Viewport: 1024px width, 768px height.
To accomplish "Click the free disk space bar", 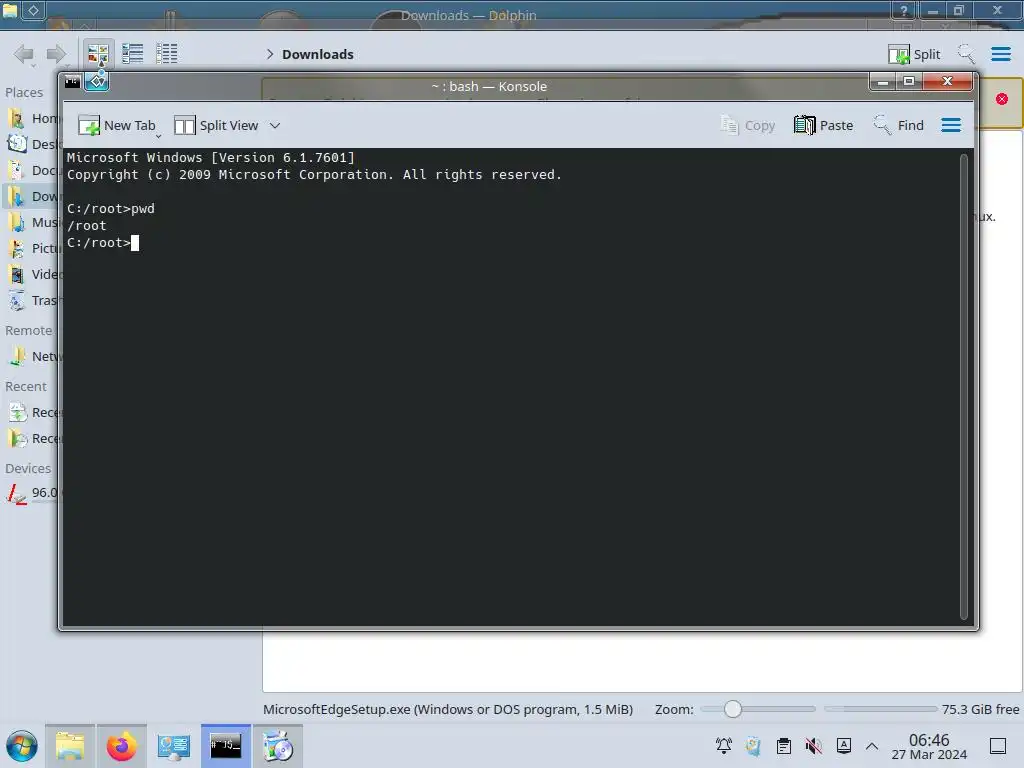I will (x=880, y=709).
